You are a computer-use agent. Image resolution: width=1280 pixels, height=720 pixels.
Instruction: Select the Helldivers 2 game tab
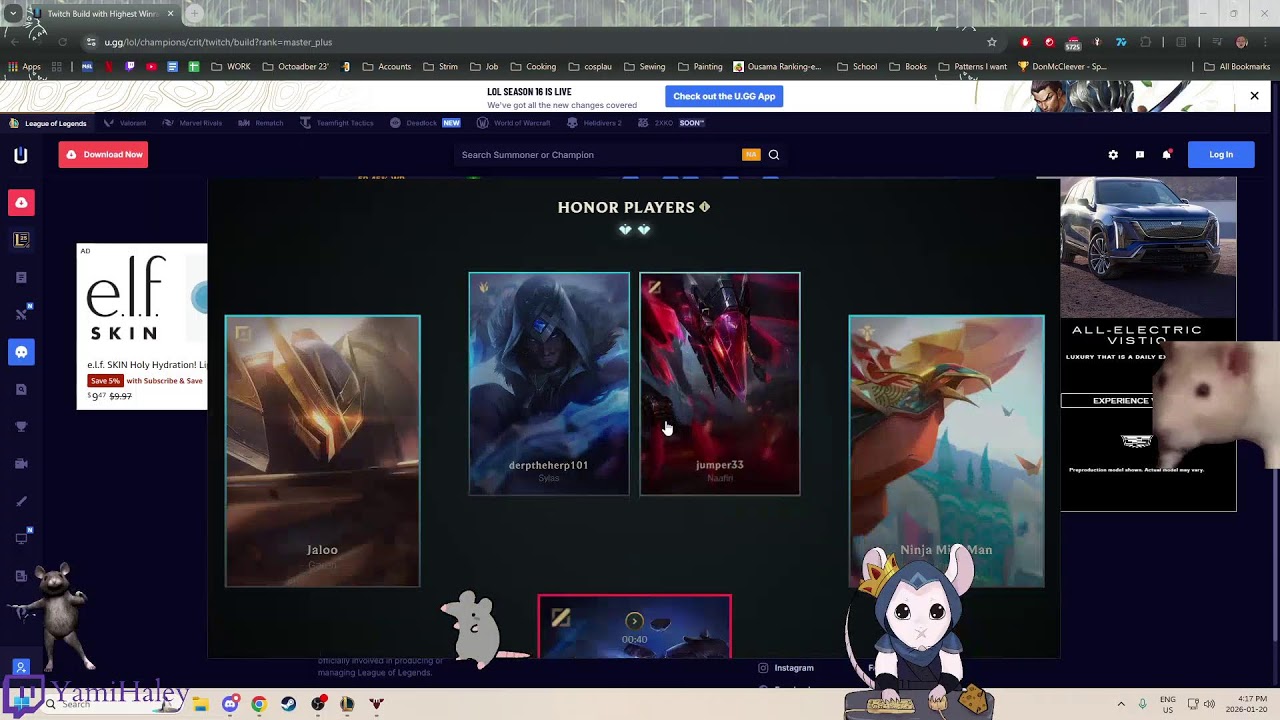click(x=594, y=123)
